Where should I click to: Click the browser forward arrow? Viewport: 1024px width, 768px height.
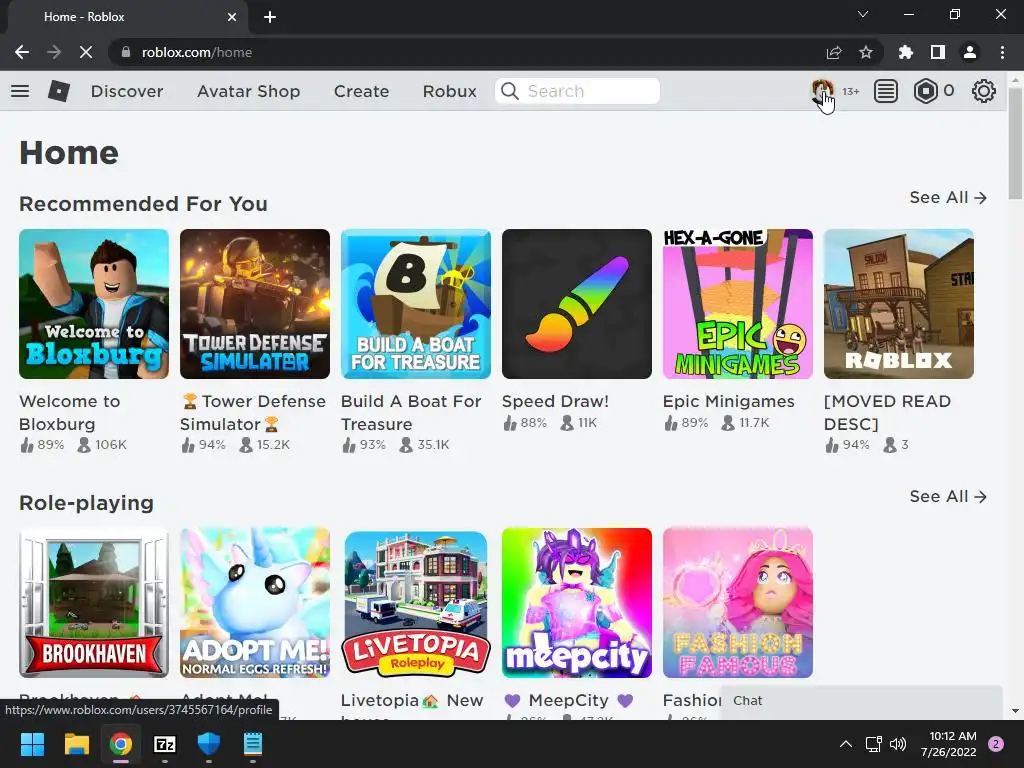[54, 52]
